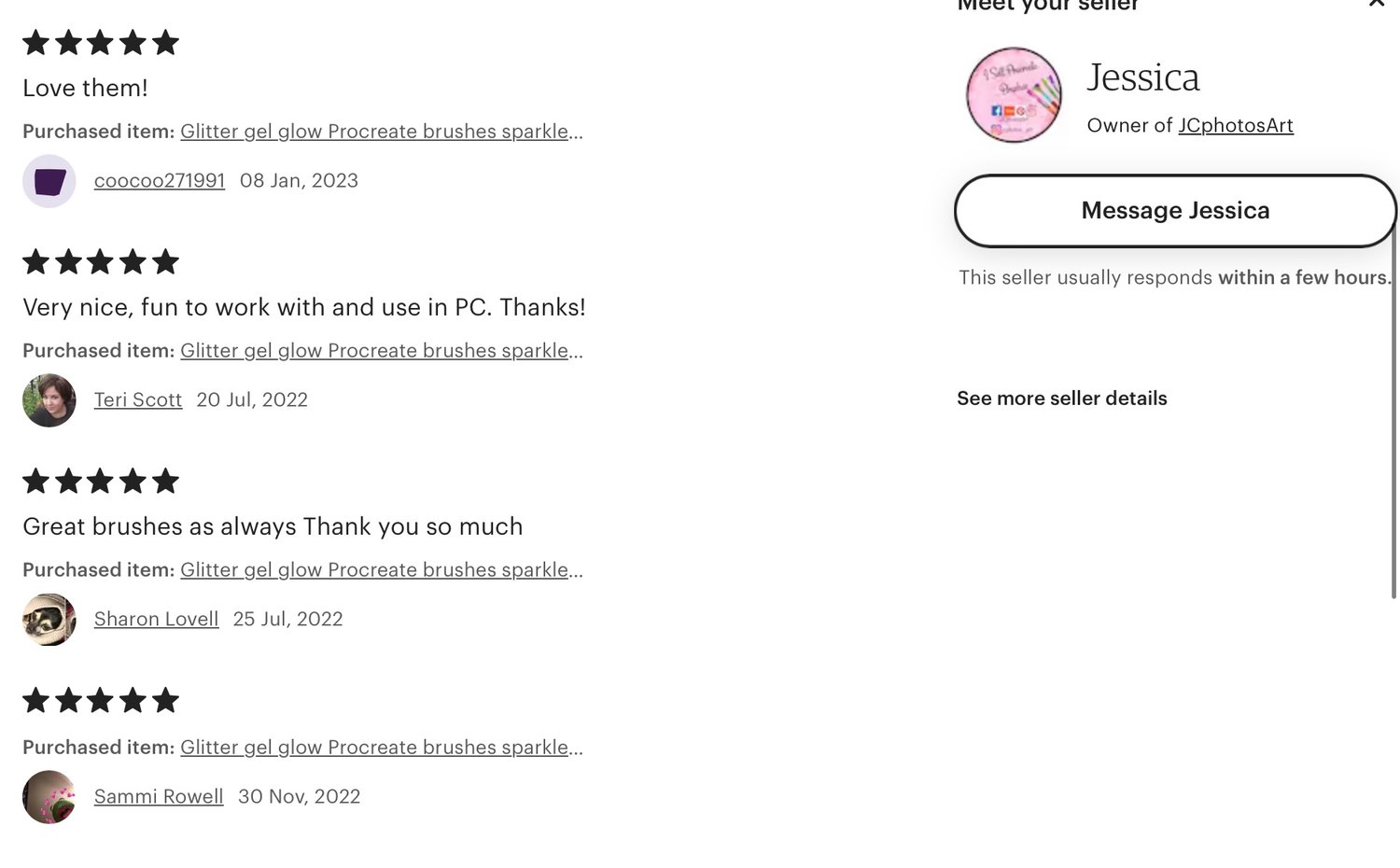This screenshot has width=1400, height=868.
Task: Visit Sharon Lovell's profile name link
Action: (156, 620)
